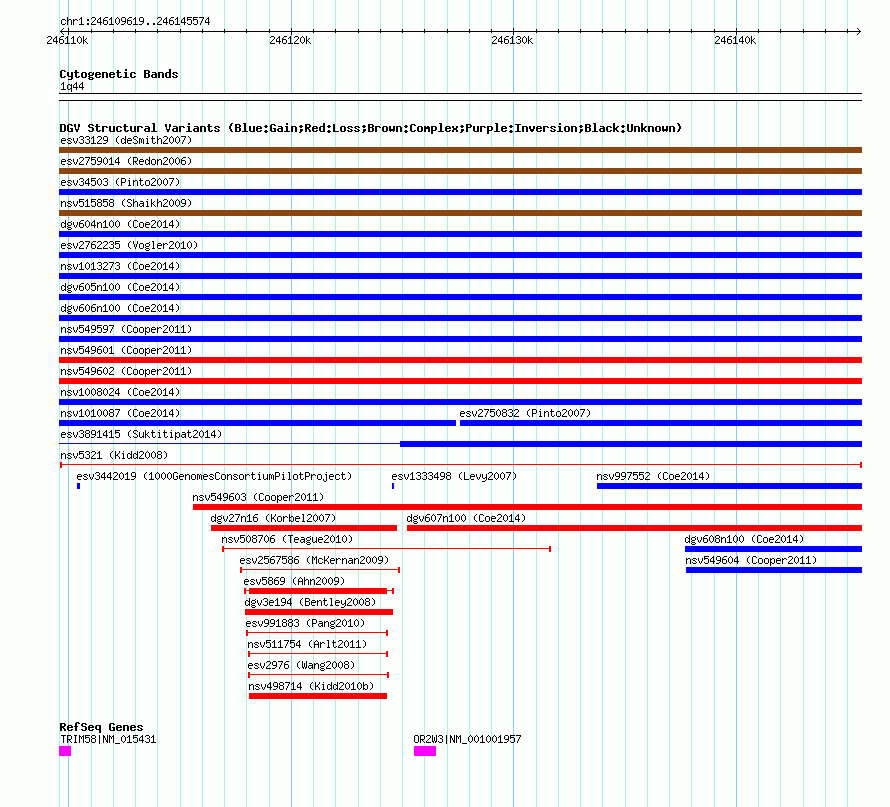The image size is (890, 807).
Task: Click esv3442019 (1000GenomesConsortiumPilotProject) label
Action: 214,476
